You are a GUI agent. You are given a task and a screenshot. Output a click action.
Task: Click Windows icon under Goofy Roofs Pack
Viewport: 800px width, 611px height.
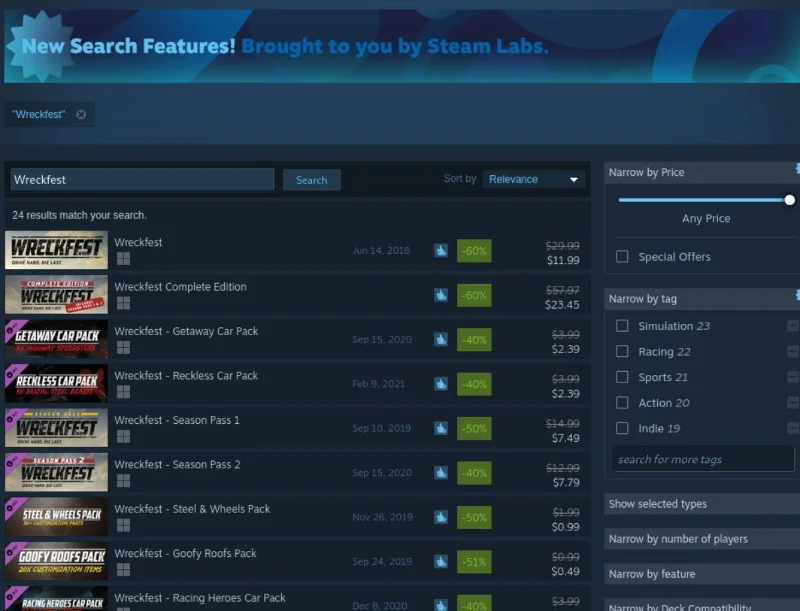[x=123, y=569]
